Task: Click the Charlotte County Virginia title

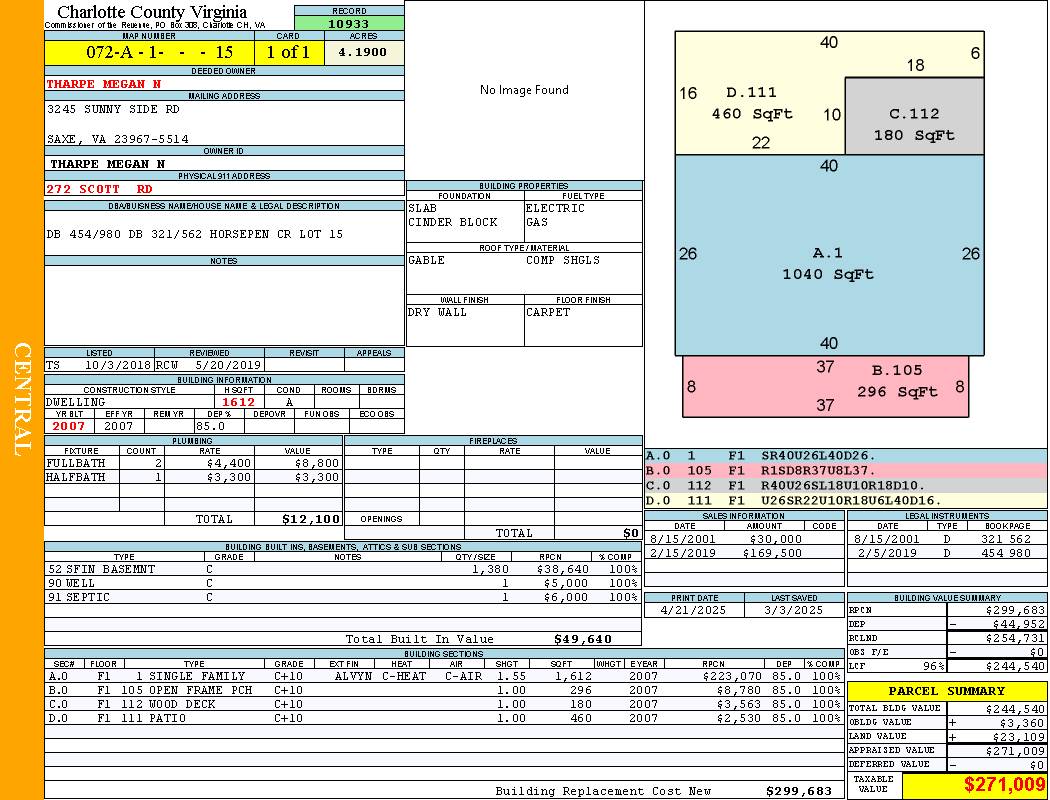Action: pos(152,12)
